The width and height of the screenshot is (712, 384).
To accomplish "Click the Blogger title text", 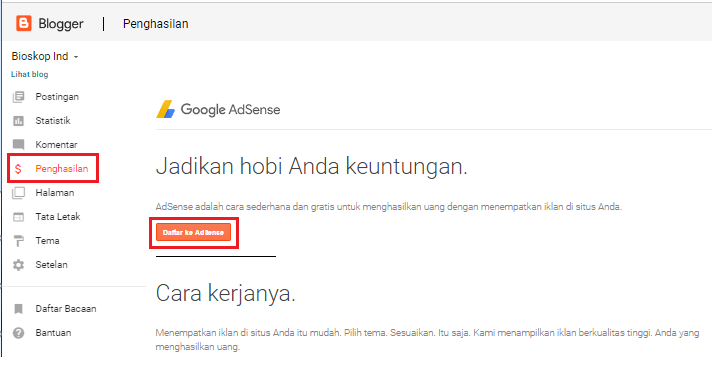I will [61, 24].
